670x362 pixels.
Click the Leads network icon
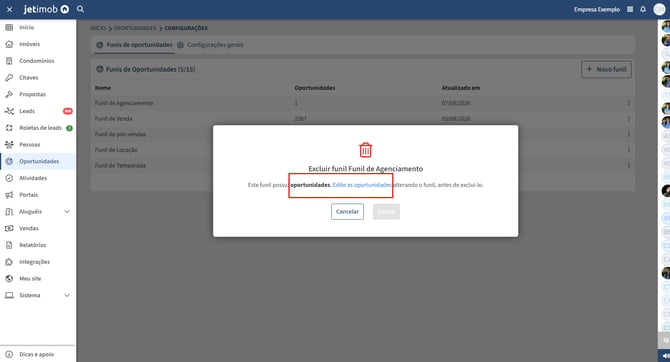[9, 111]
